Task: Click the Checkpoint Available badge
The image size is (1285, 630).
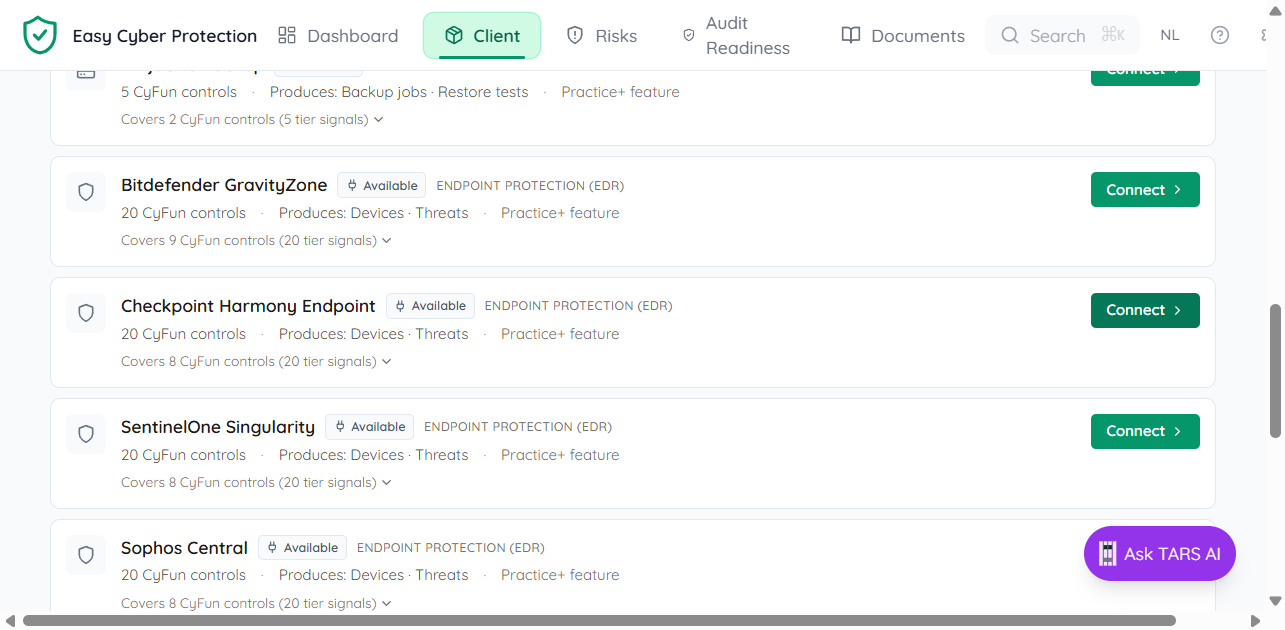Action: tap(430, 306)
